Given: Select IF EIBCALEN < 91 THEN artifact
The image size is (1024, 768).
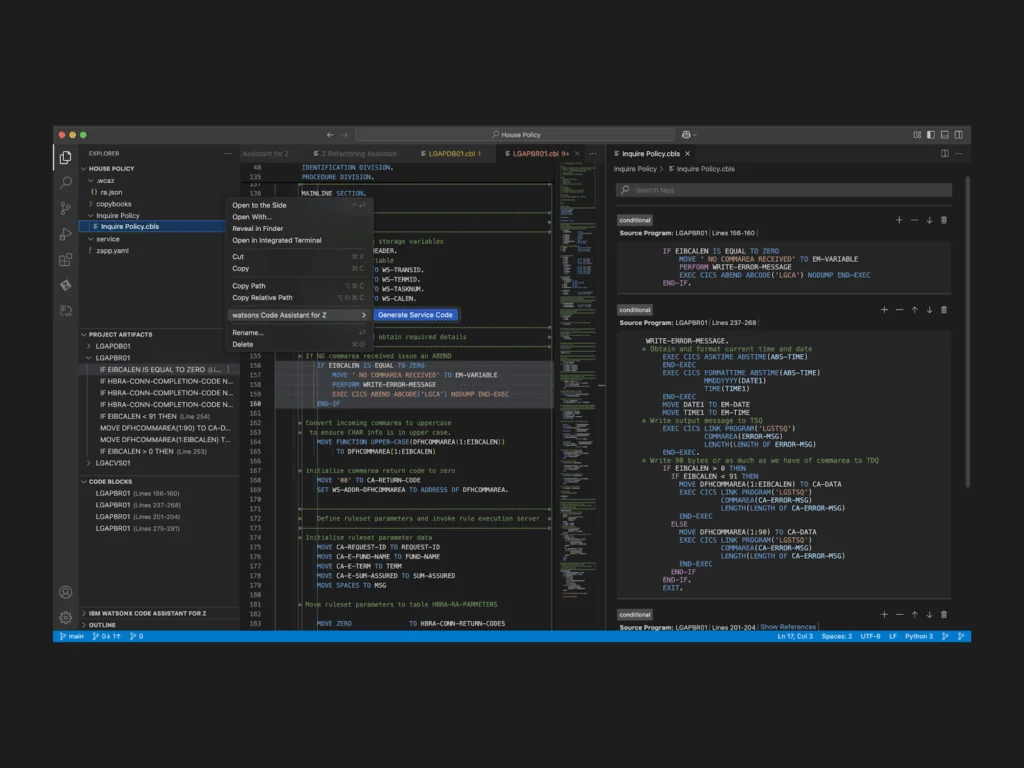Looking at the screenshot, I should tap(155, 416).
